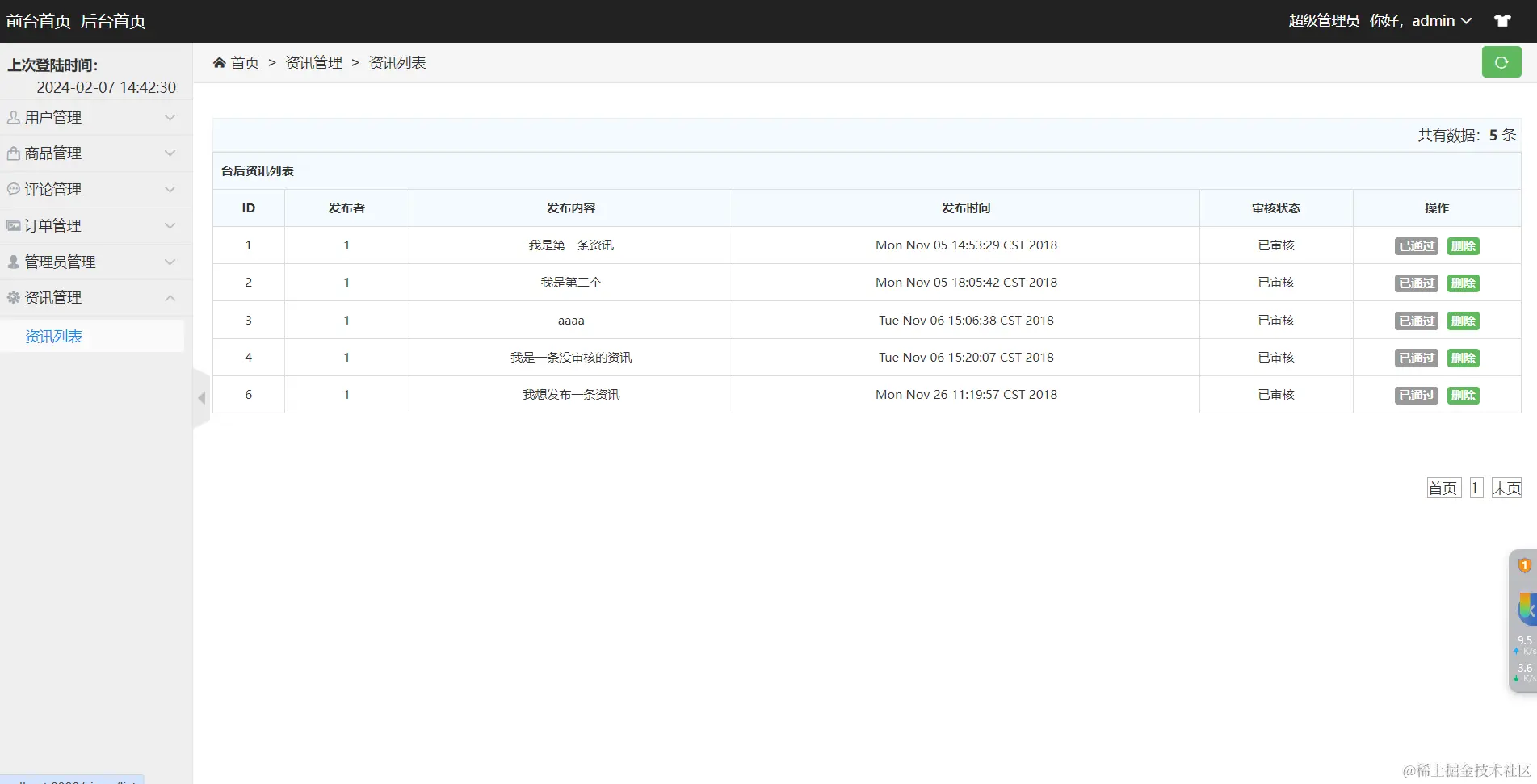This screenshot has width=1537, height=784.
Task: Click 资讯列表 in the breadcrumb
Action: [x=397, y=62]
